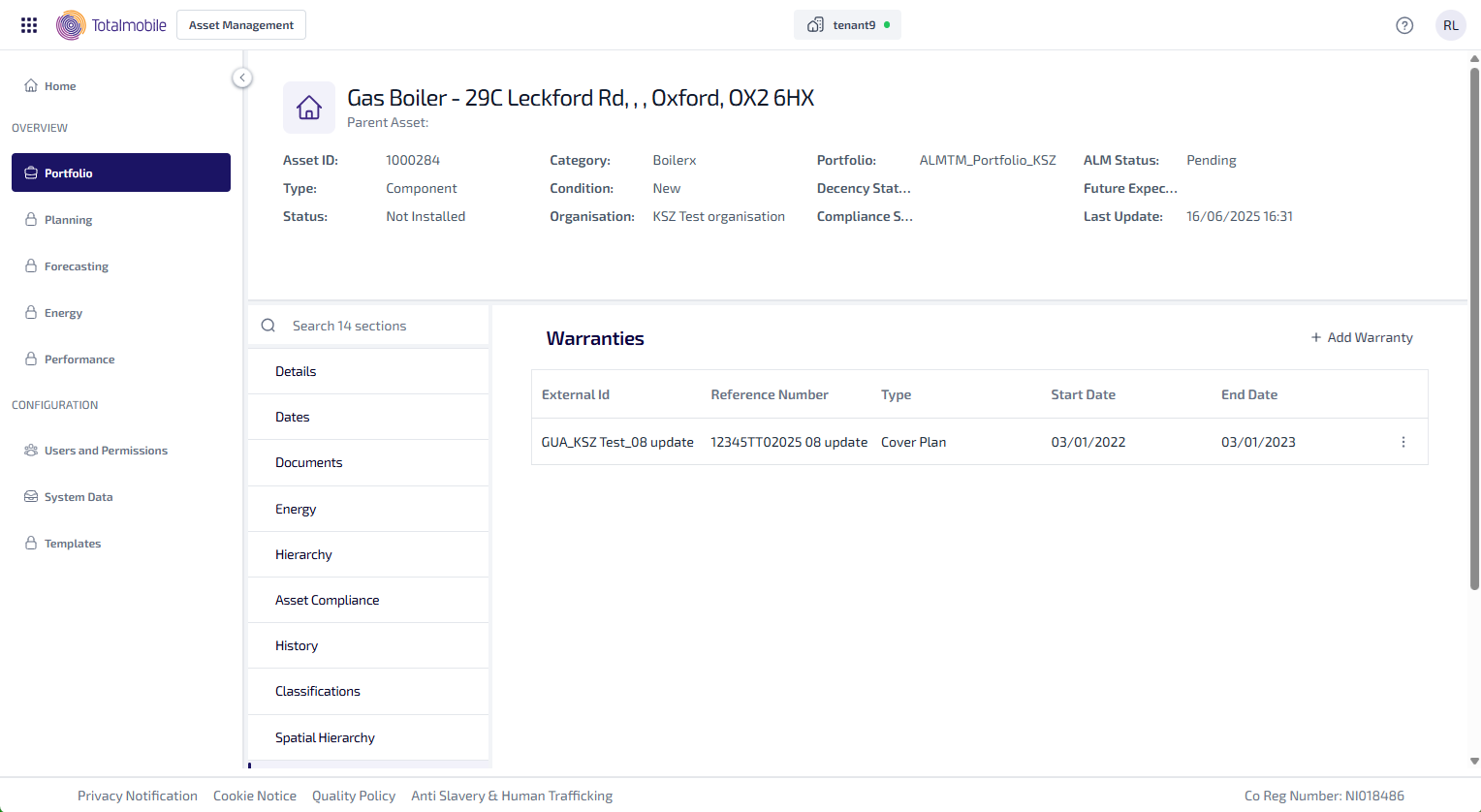Image resolution: width=1481 pixels, height=812 pixels.
Task: Open the Privacy Notification link
Action: [x=138, y=796]
